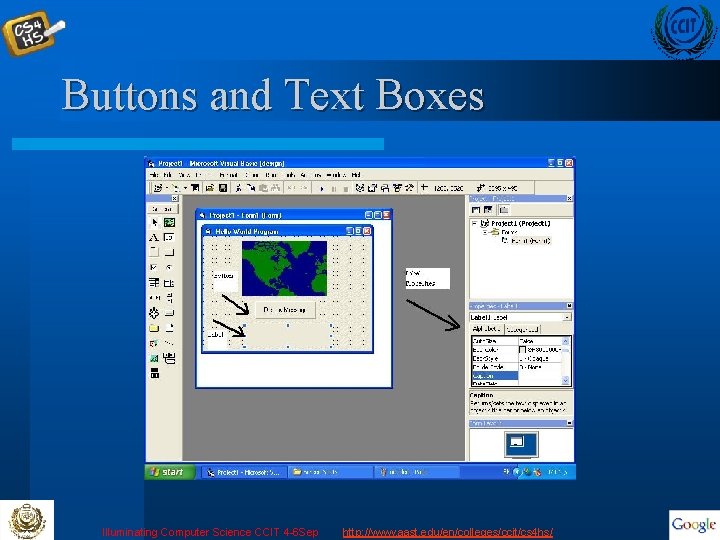Pick the CheckBox tool in the toolbox
The image size is (720, 540).
[x=154, y=267]
